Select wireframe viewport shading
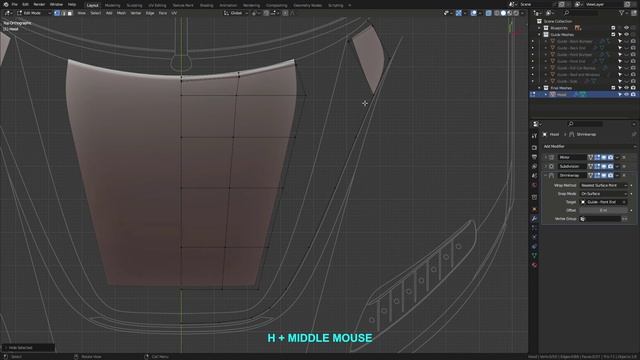640x360 pixels. (497, 13)
